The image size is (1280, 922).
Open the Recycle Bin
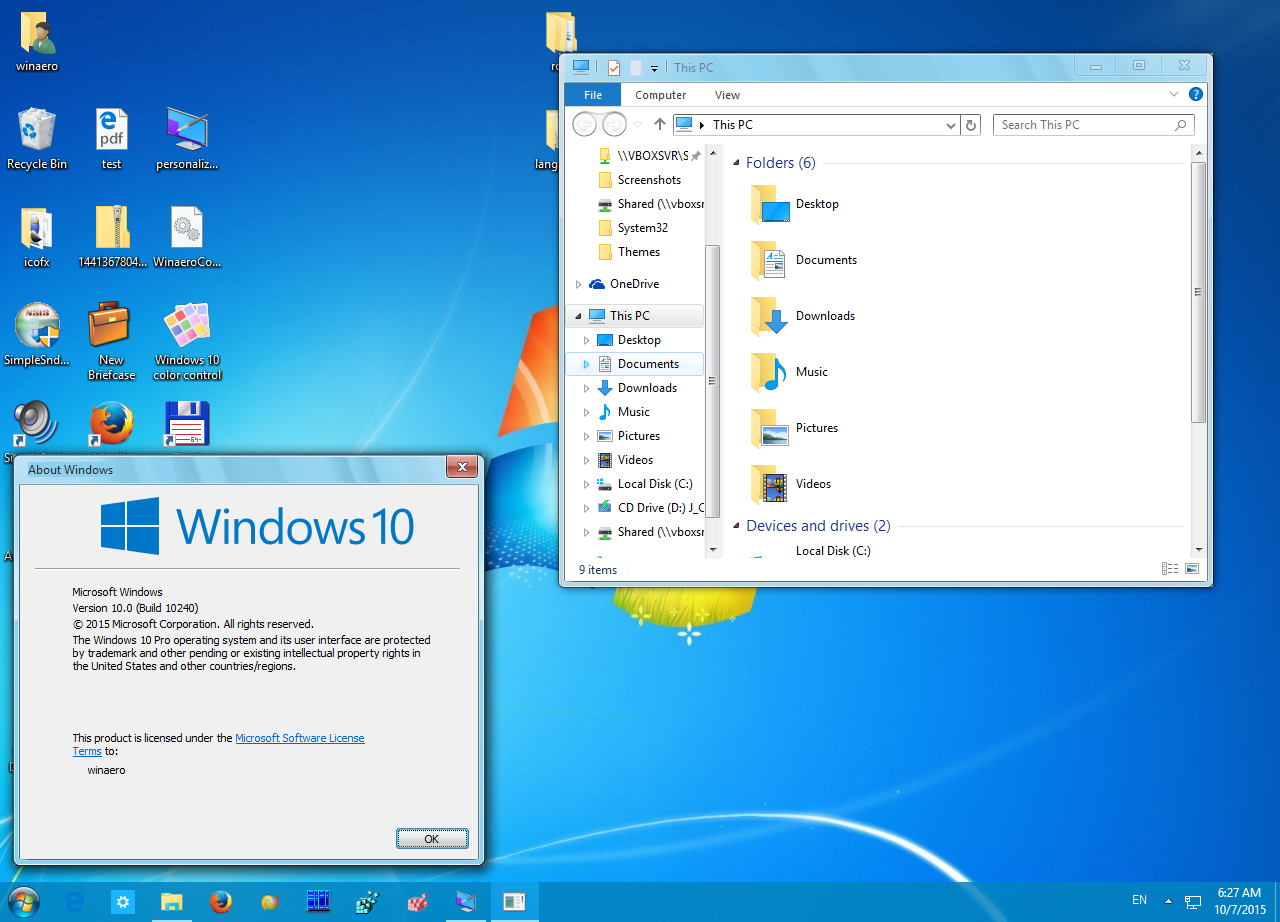[x=37, y=133]
